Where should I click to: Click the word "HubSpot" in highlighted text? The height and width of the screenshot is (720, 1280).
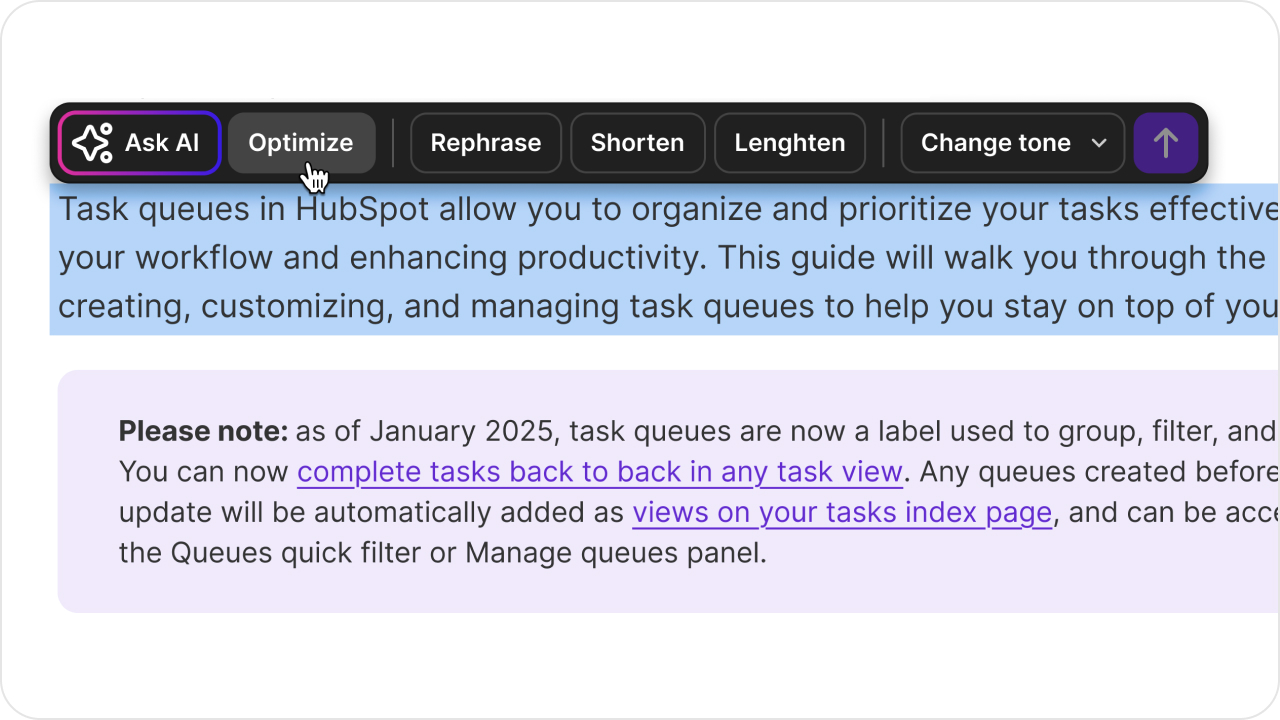click(362, 210)
